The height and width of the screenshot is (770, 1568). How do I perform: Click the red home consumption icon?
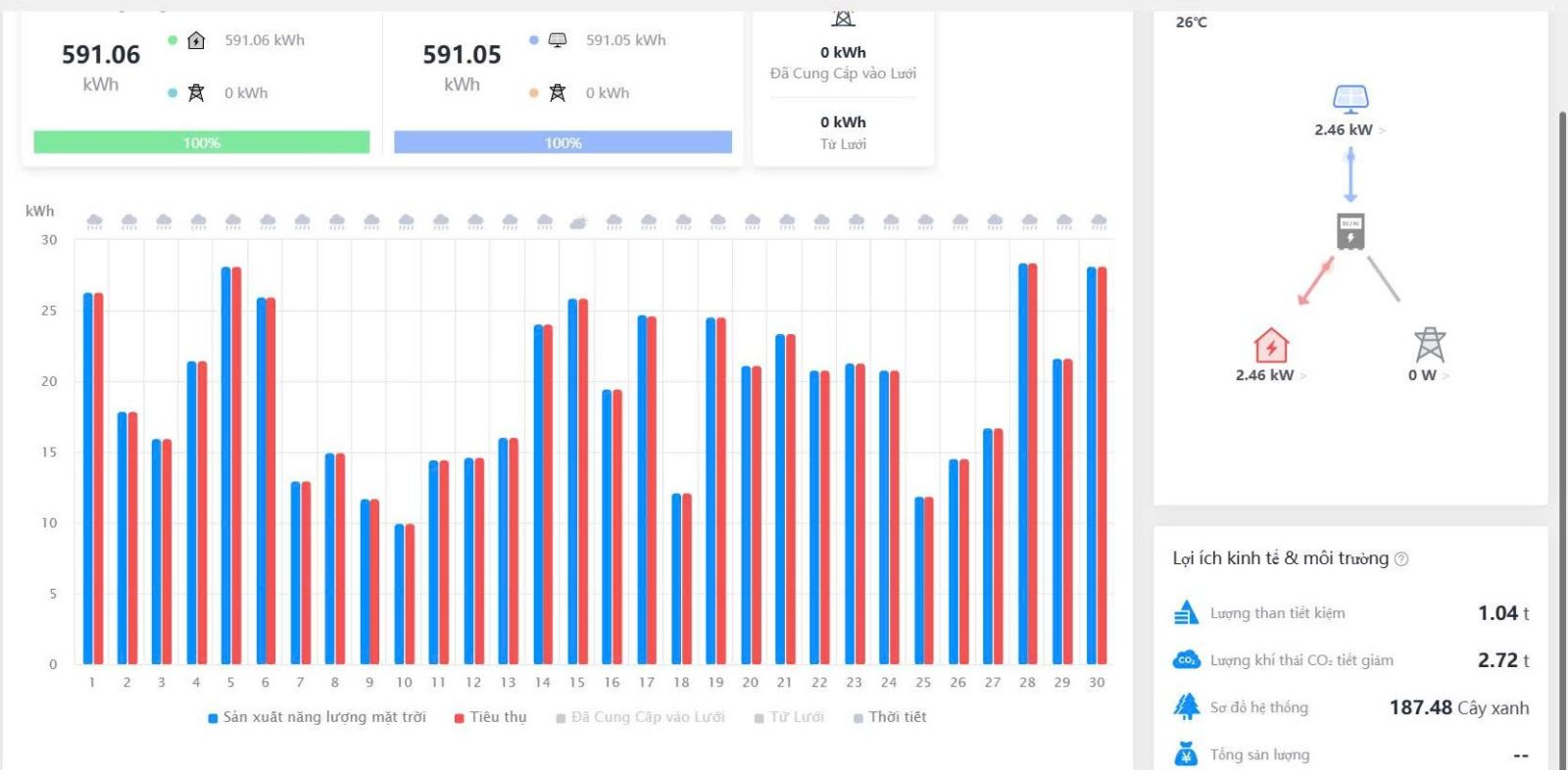(1271, 346)
